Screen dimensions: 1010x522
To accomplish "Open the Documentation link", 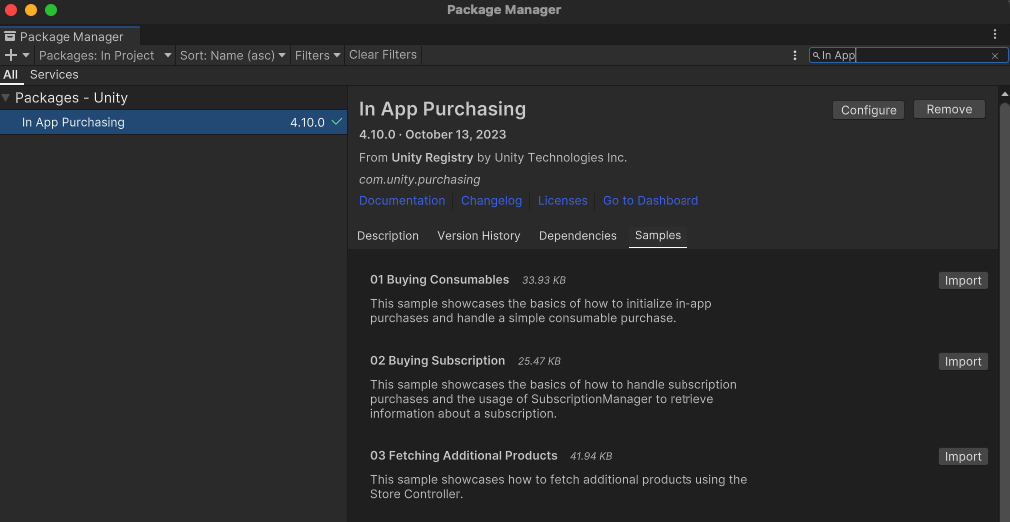I will (402, 200).
